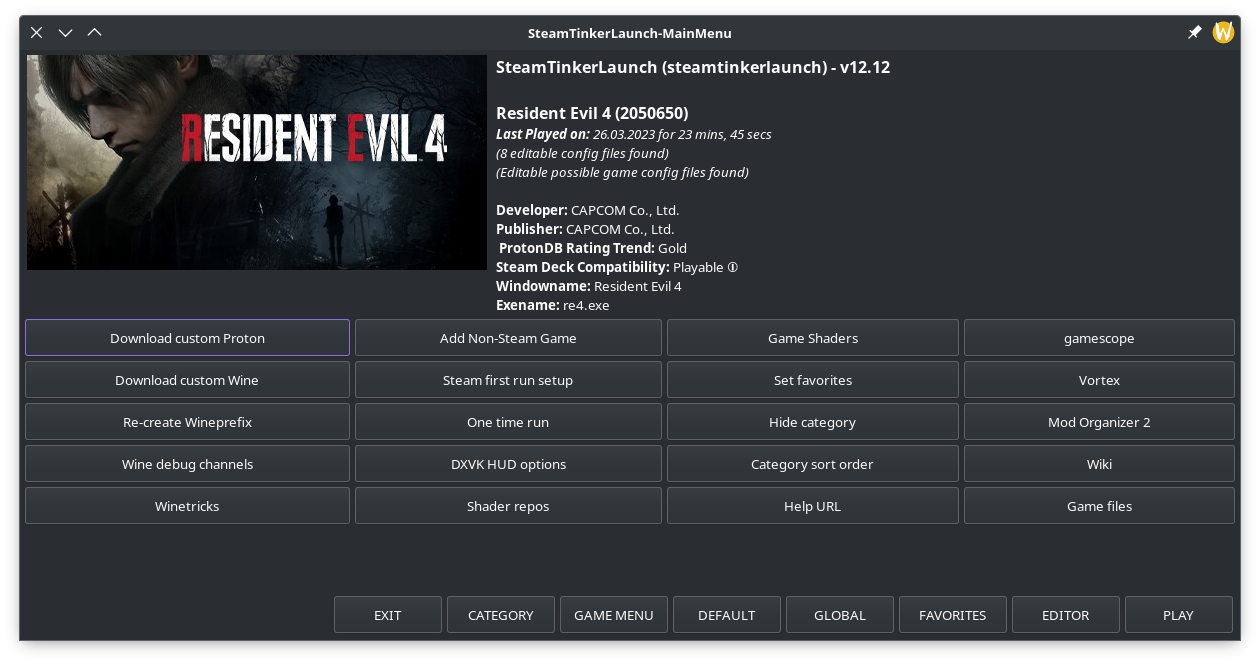Click the Resident Evil 4 banner image

(257, 163)
